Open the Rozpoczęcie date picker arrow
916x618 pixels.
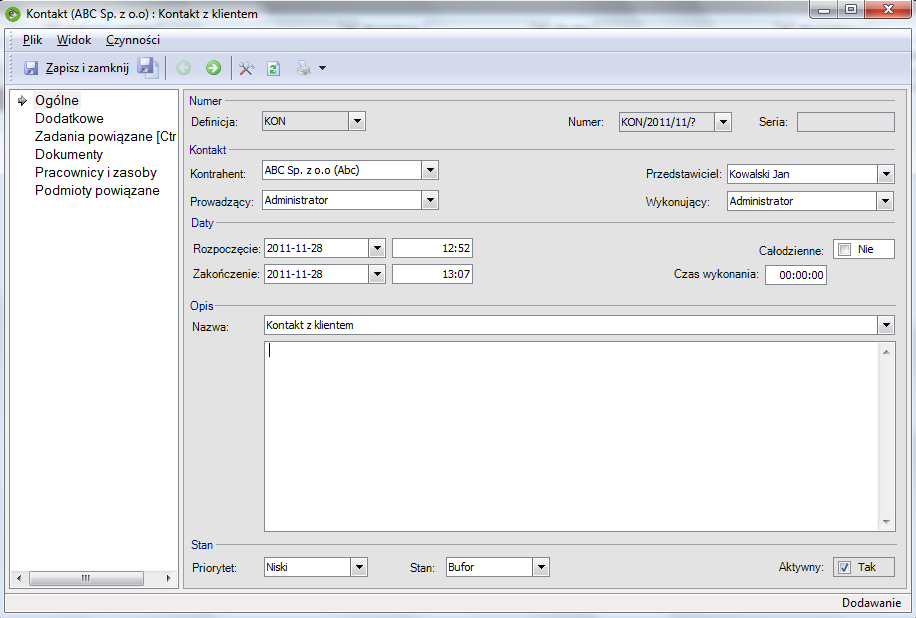pos(377,248)
